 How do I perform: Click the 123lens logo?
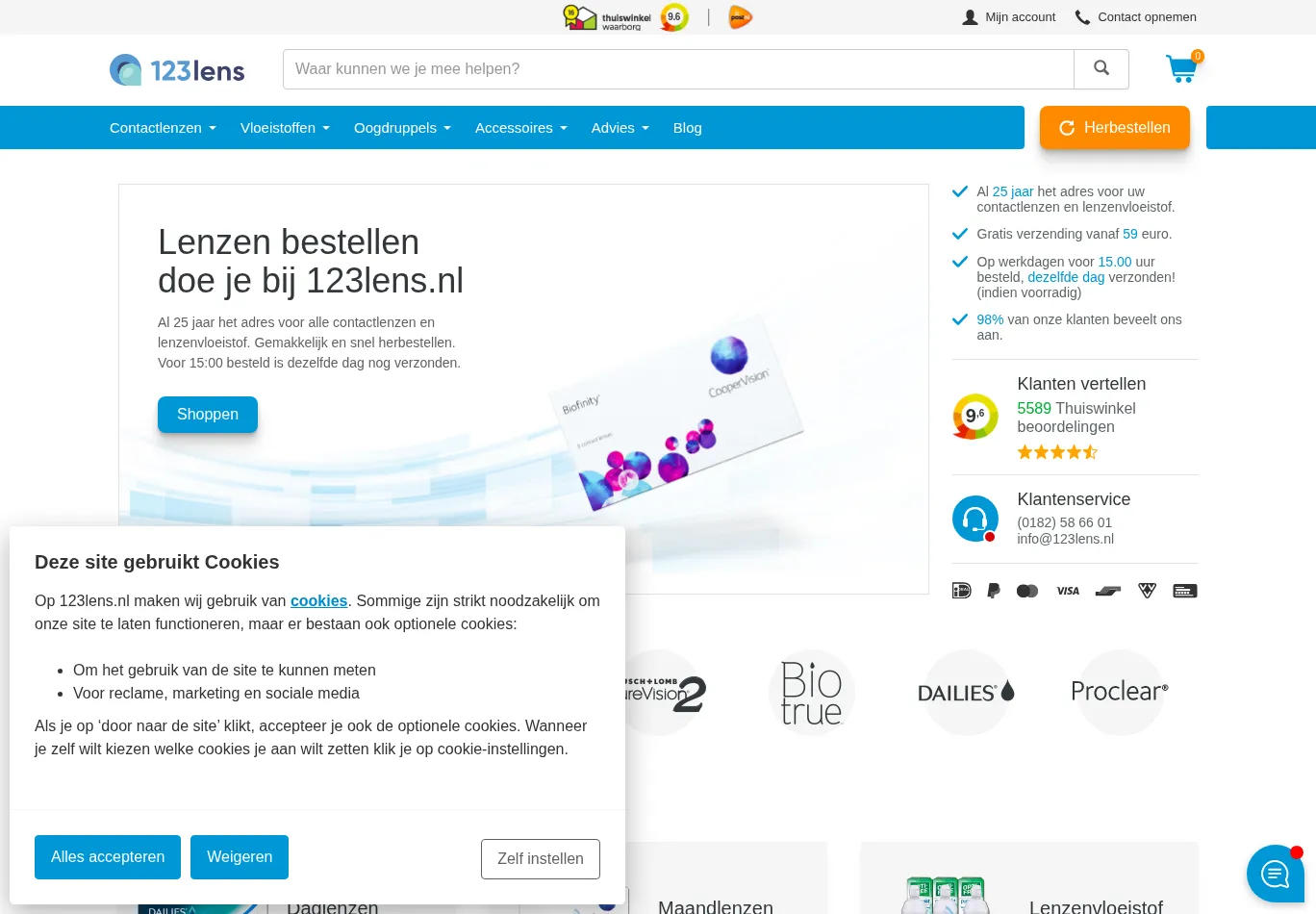point(177,70)
